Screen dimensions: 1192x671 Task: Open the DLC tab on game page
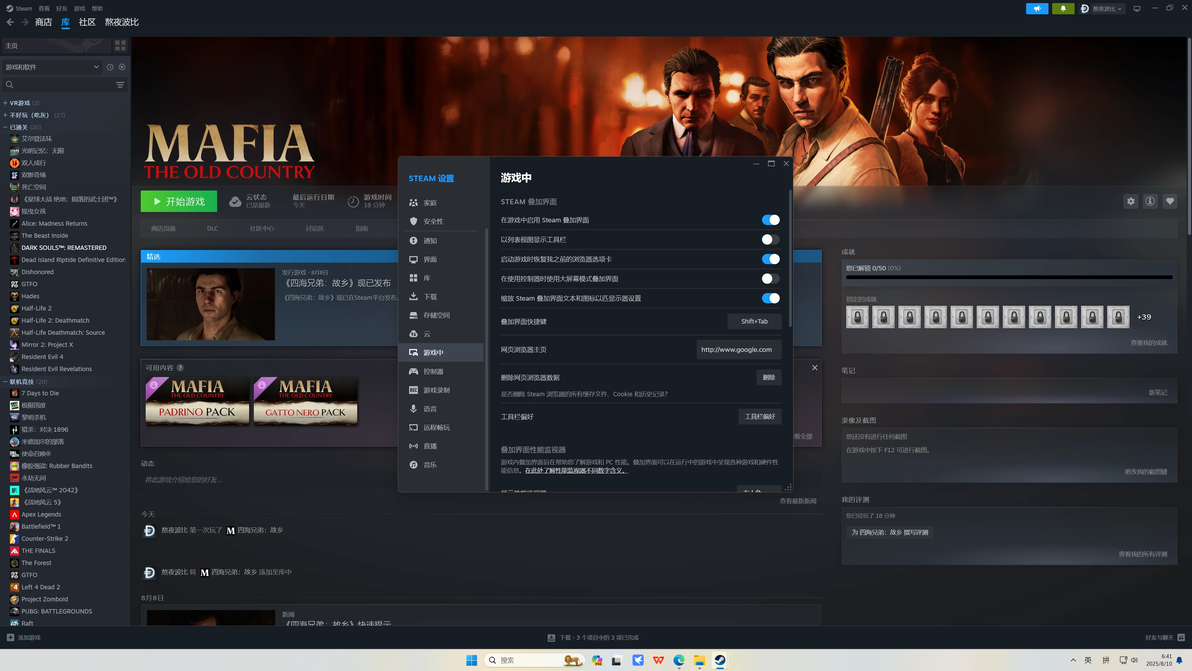pyautogui.click(x=212, y=228)
